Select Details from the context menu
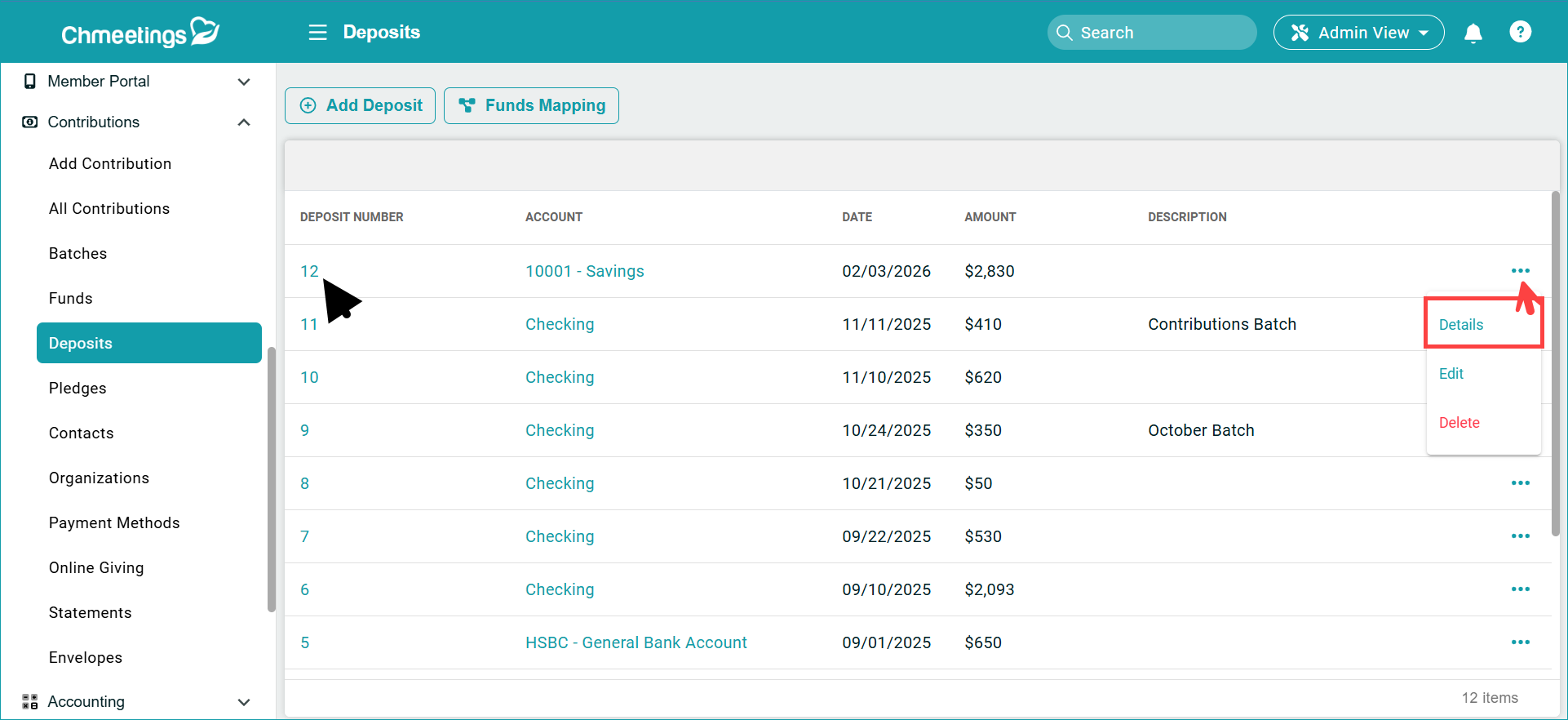 coord(1461,325)
